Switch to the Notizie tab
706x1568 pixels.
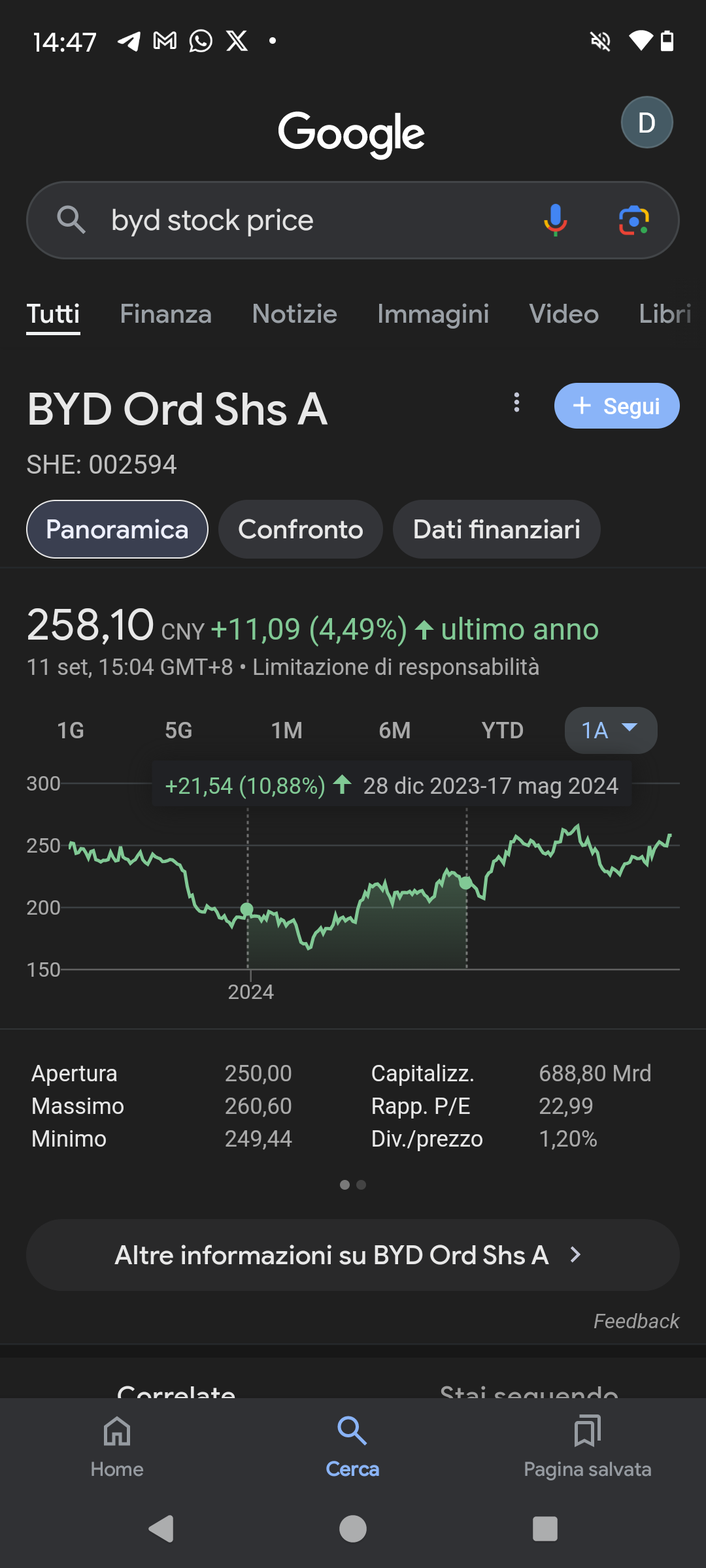tap(295, 314)
